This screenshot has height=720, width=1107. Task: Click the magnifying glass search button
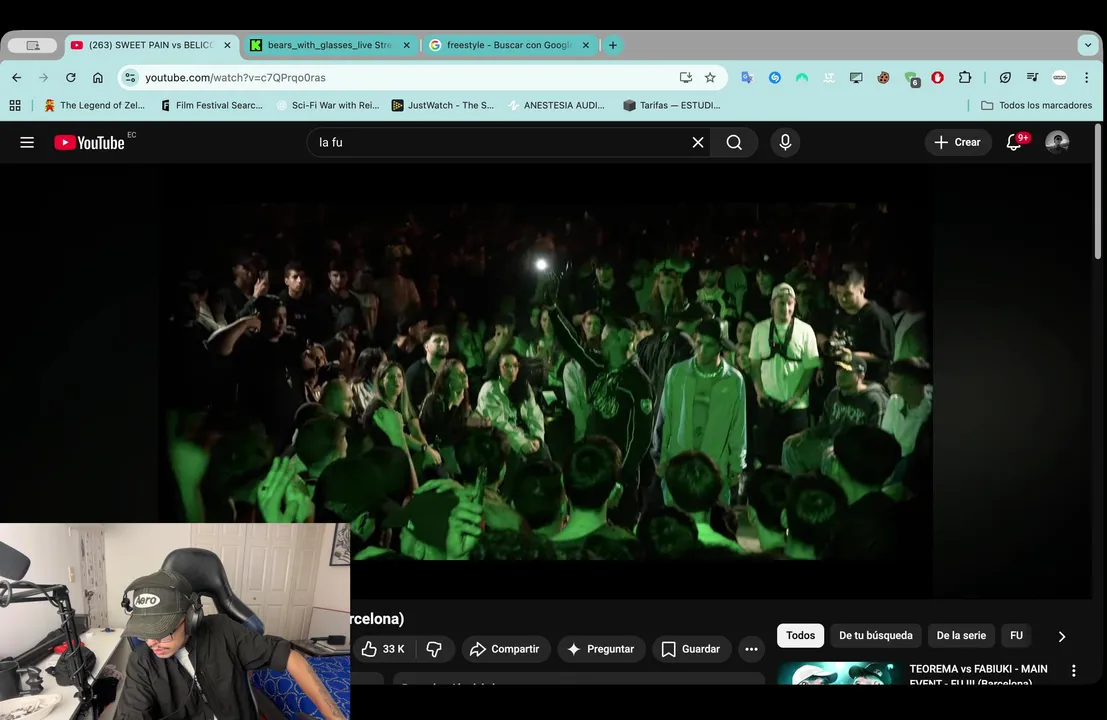click(x=734, y=143)
